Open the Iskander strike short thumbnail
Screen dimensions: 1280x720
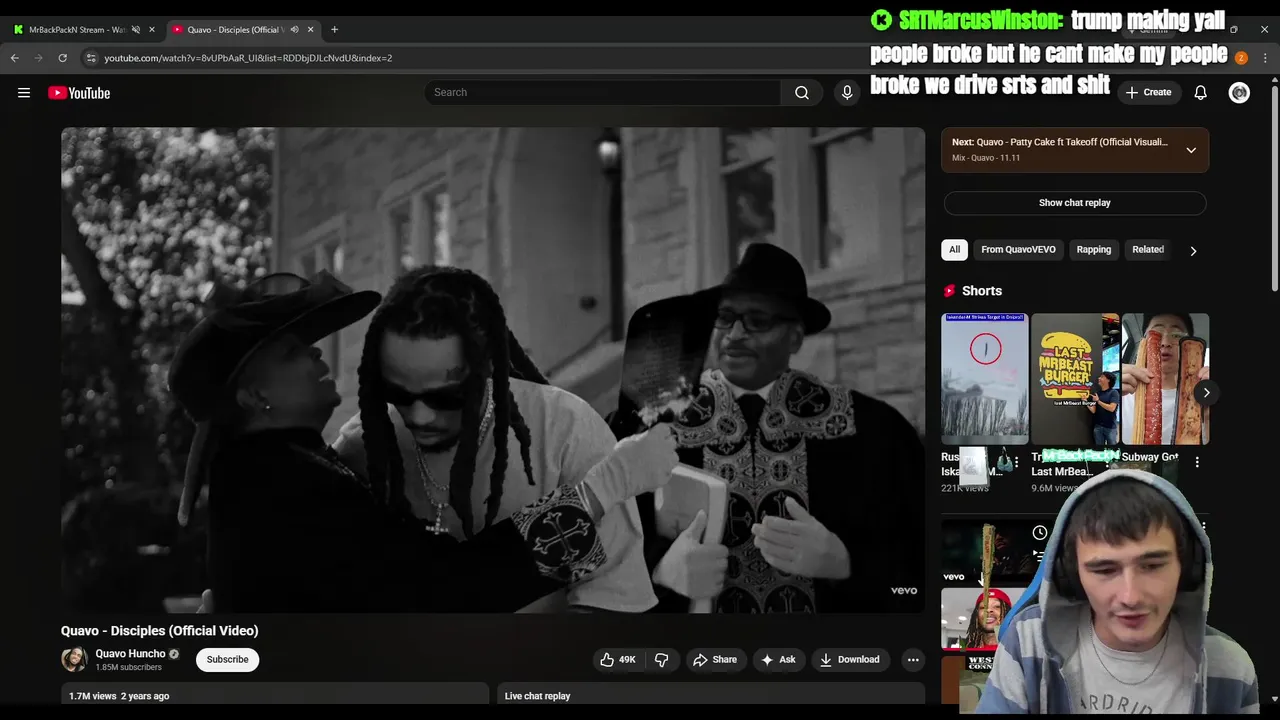(985, 379)
